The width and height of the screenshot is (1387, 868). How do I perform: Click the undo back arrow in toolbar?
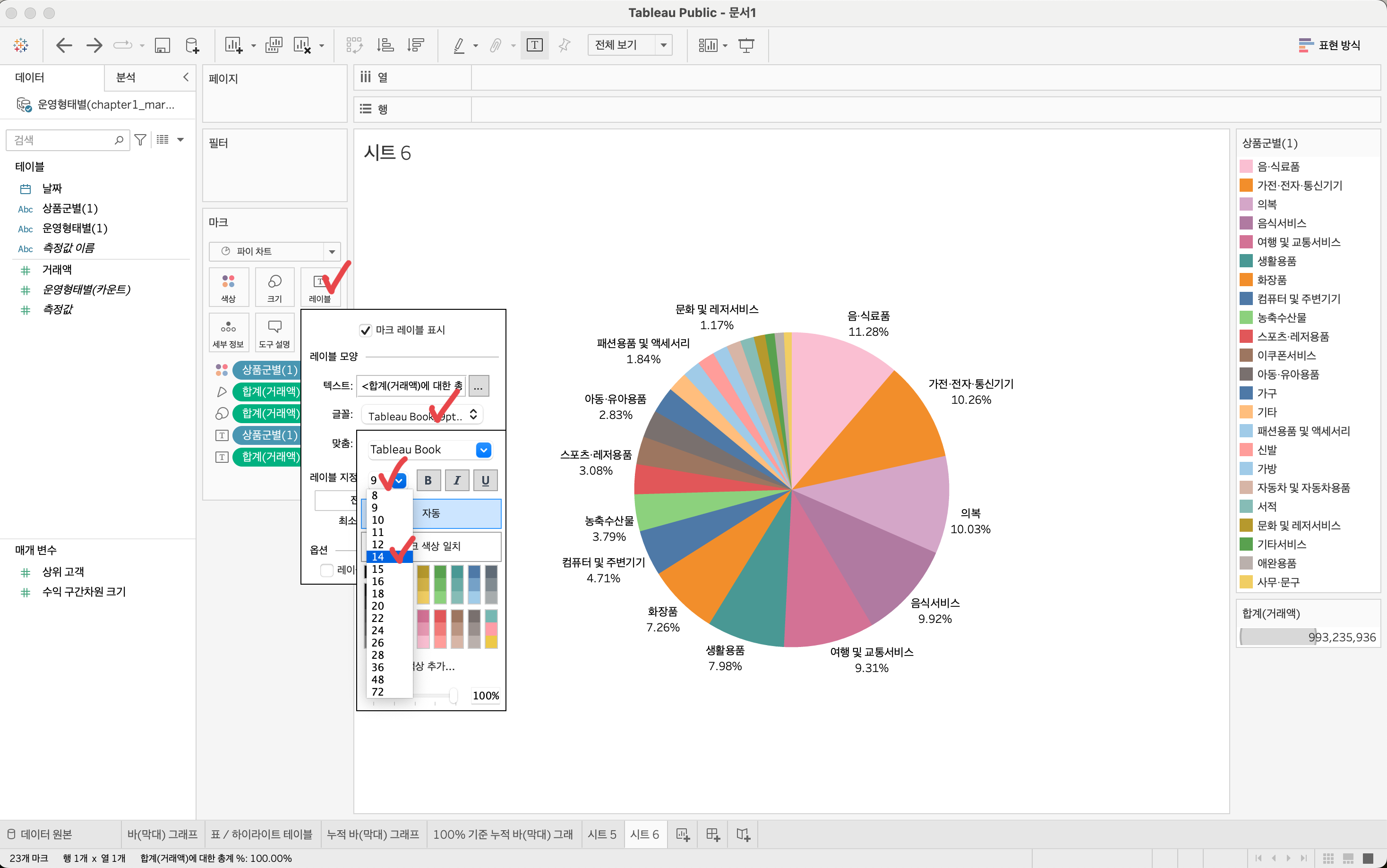click(64, 45)
